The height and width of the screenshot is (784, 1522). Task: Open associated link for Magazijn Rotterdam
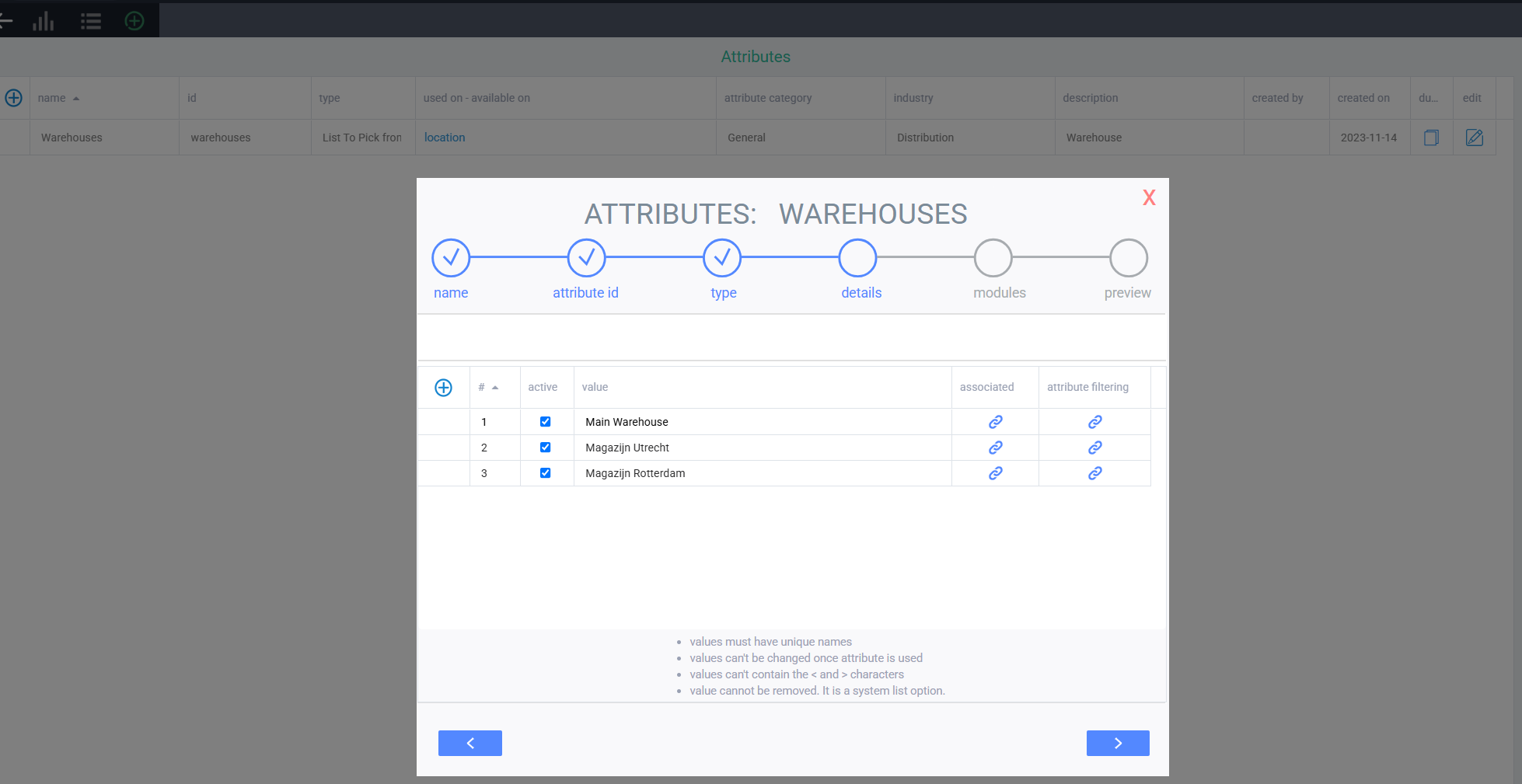tap(995, 473)
